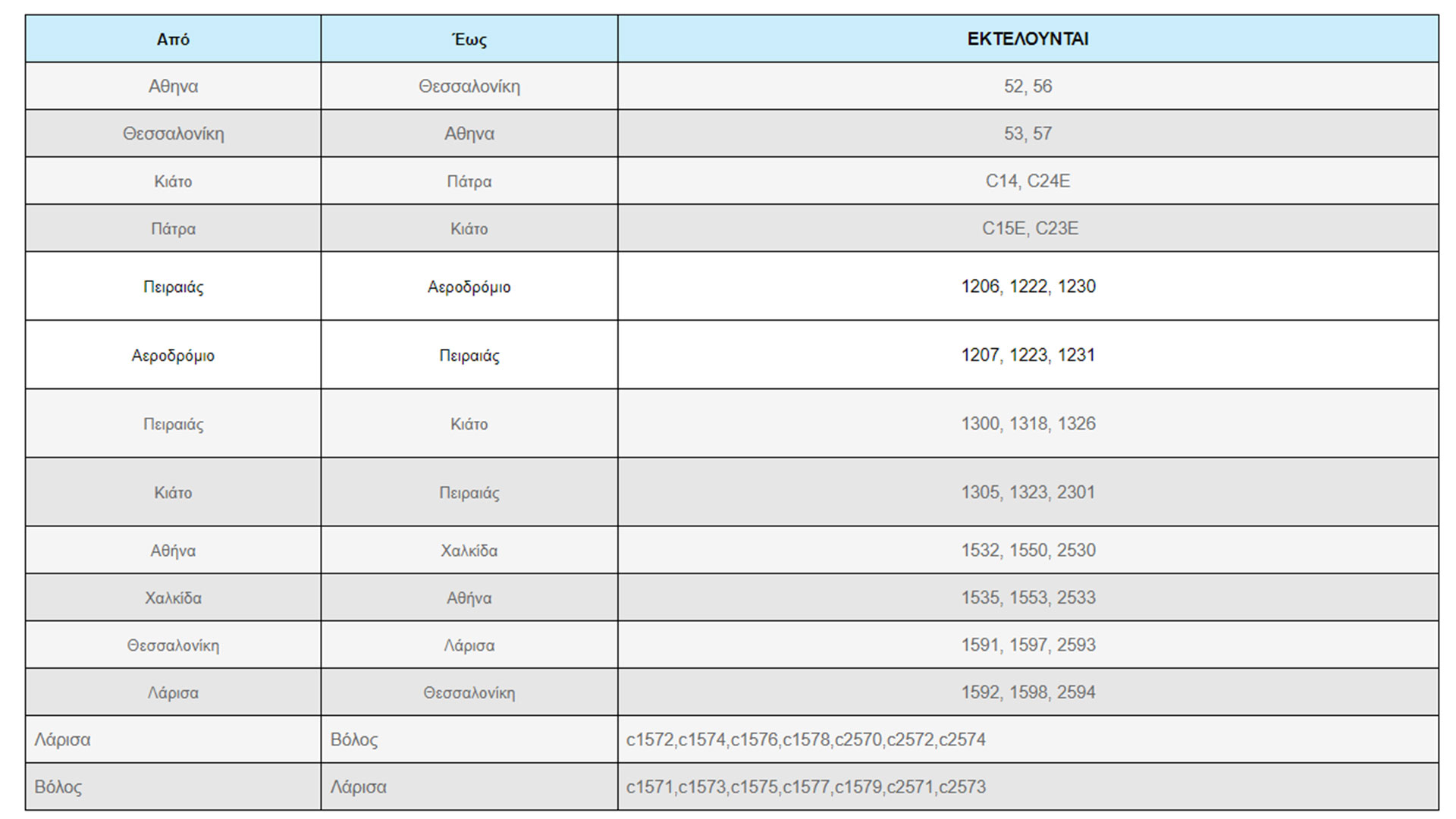Screen dimensions: 1456x819
Task: Click the 'C15E, C23E' cell
Action: point(1029,228)
